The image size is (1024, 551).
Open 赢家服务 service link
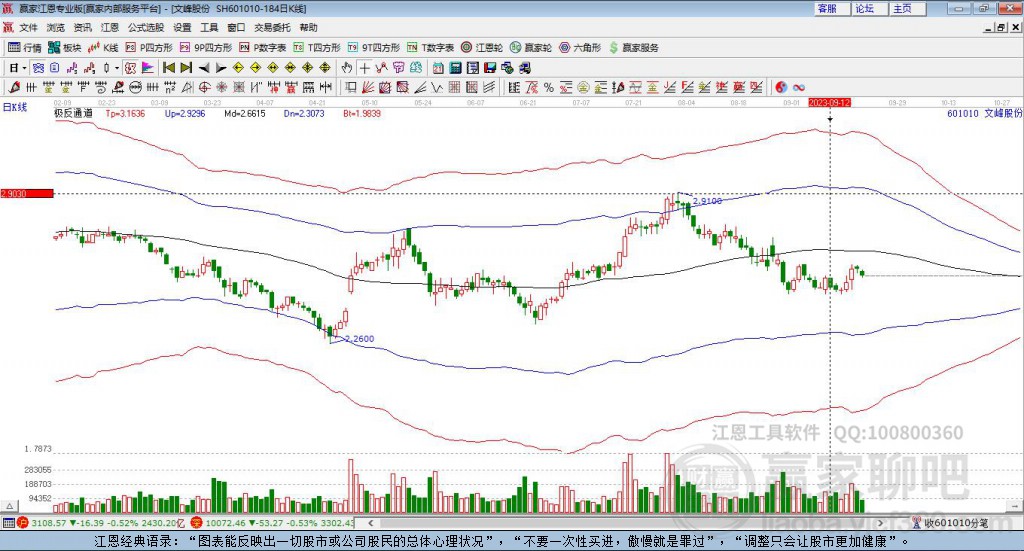tap(633, 48)
